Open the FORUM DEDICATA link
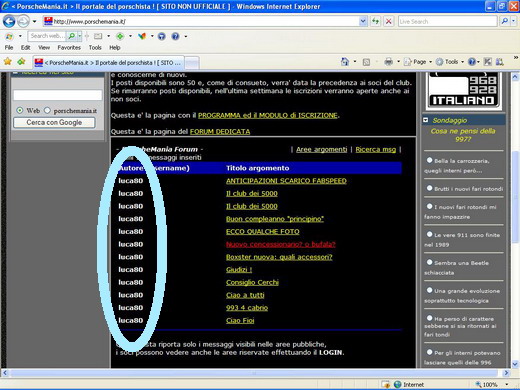Image resolution: width=520 pixels, height=390 pixels. click(220, 132)
